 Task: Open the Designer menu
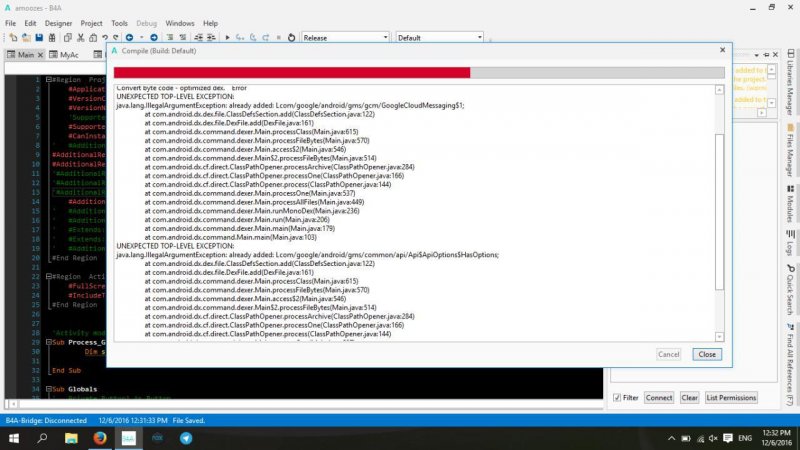coord(58,22)
